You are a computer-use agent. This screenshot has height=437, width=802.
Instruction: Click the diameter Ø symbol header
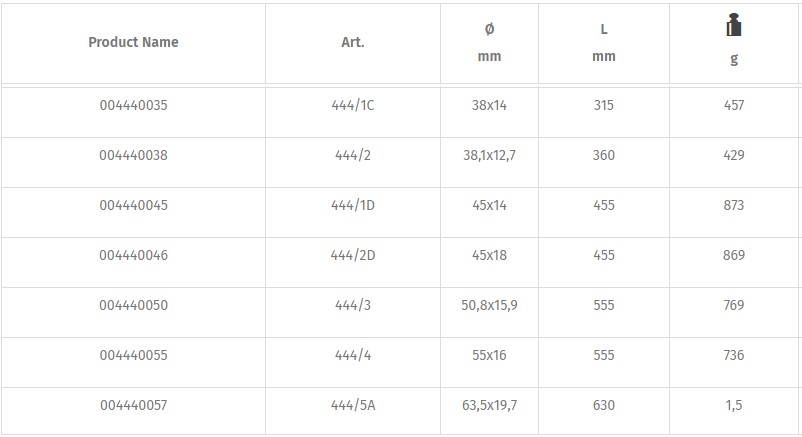tap(489, 29)
